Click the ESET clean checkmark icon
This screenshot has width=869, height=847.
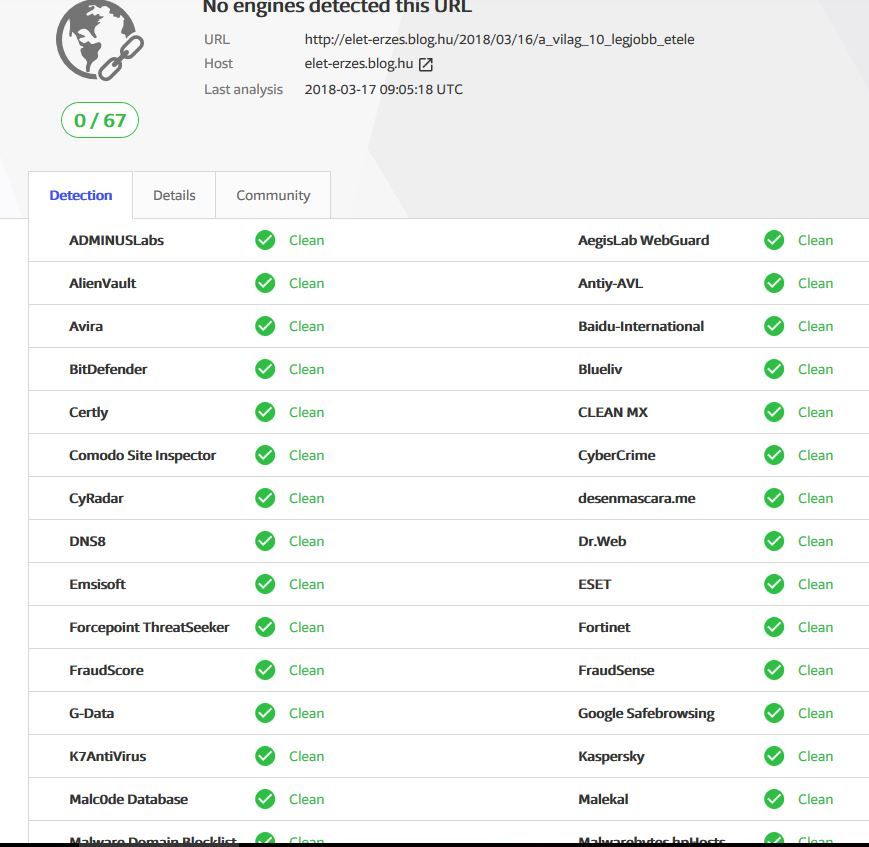pos(774,584)
